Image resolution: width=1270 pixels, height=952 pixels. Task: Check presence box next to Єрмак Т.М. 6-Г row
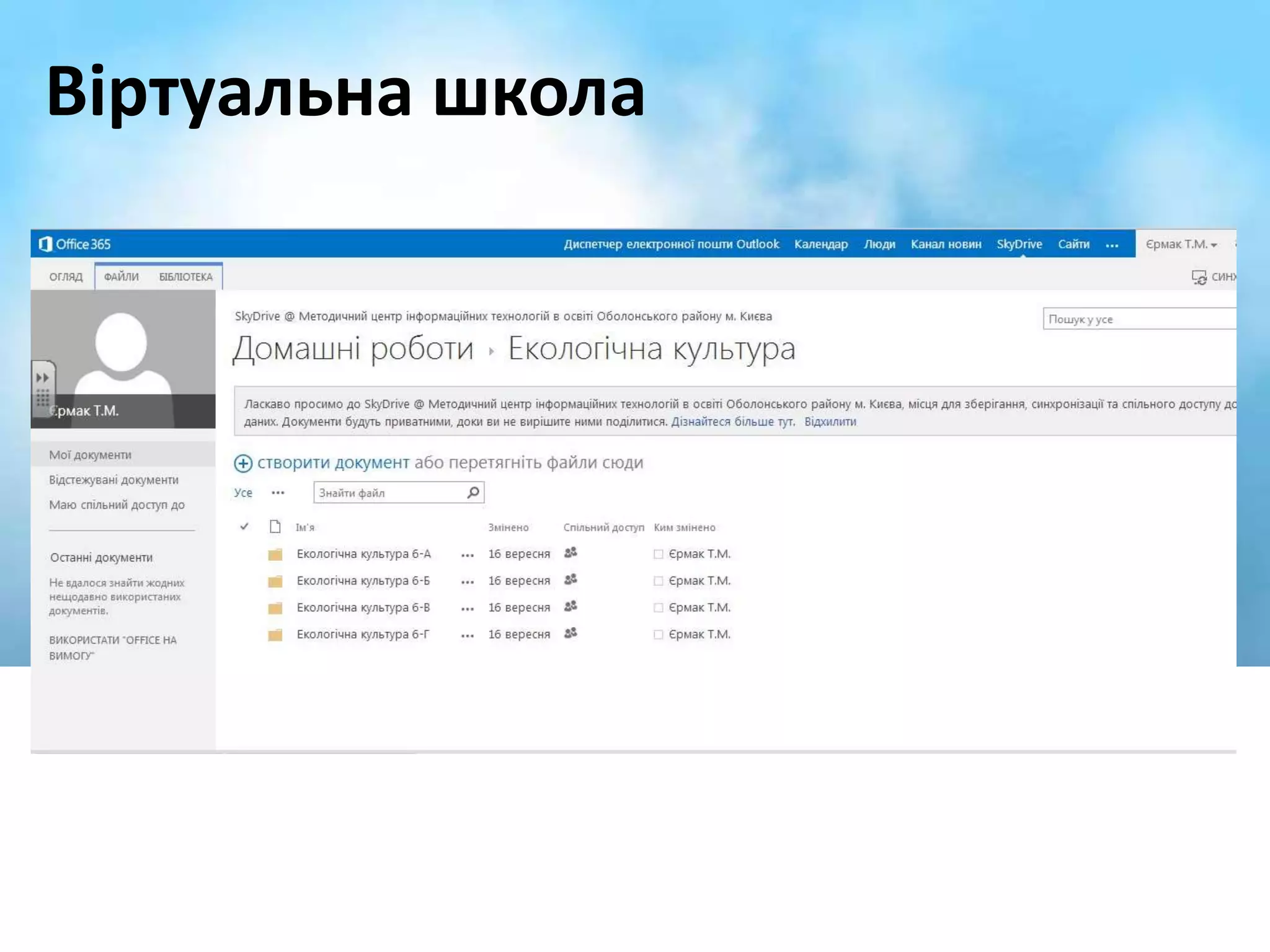pos(658,635)
